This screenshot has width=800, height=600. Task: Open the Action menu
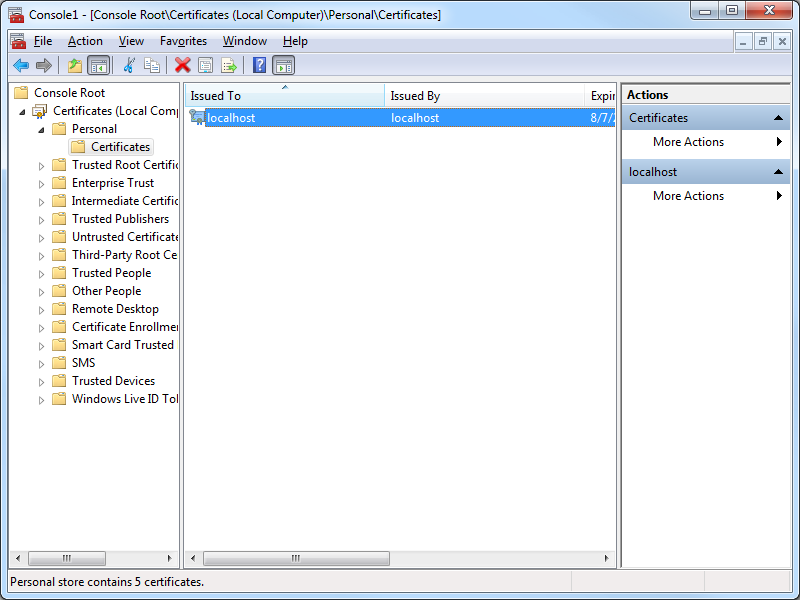coord(85,41)
